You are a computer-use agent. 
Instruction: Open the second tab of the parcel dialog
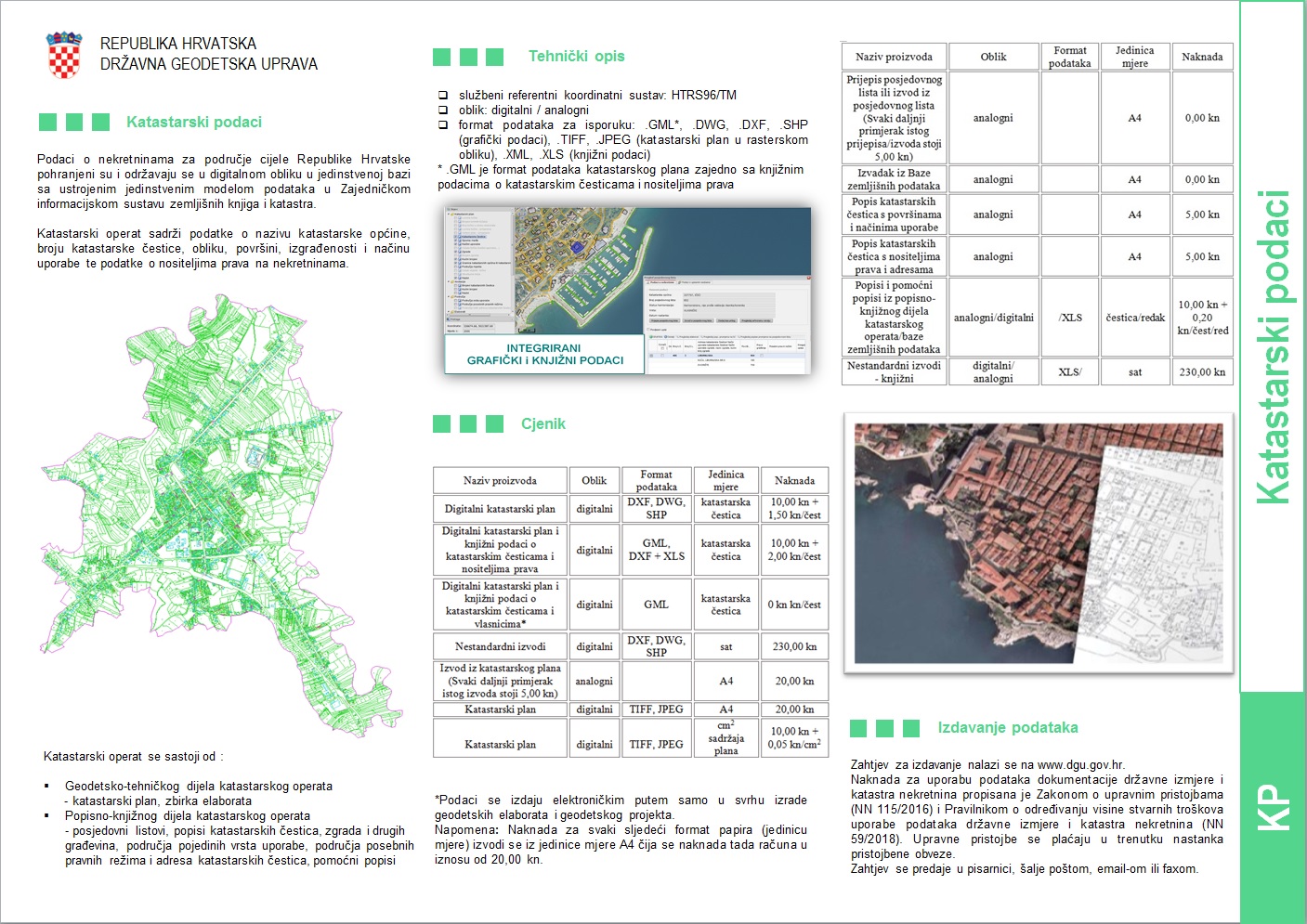tap(695, 282)
